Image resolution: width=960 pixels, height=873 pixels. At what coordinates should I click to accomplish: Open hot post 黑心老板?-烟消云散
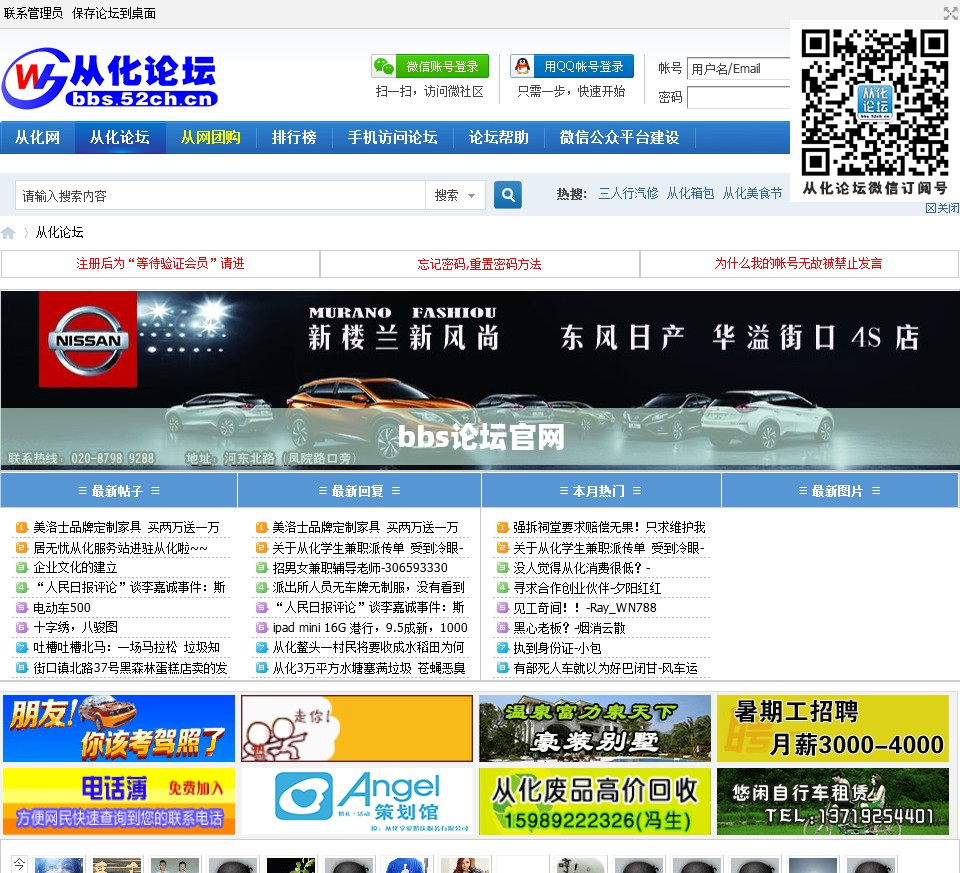pyautogui.click(x=569, y=628)
